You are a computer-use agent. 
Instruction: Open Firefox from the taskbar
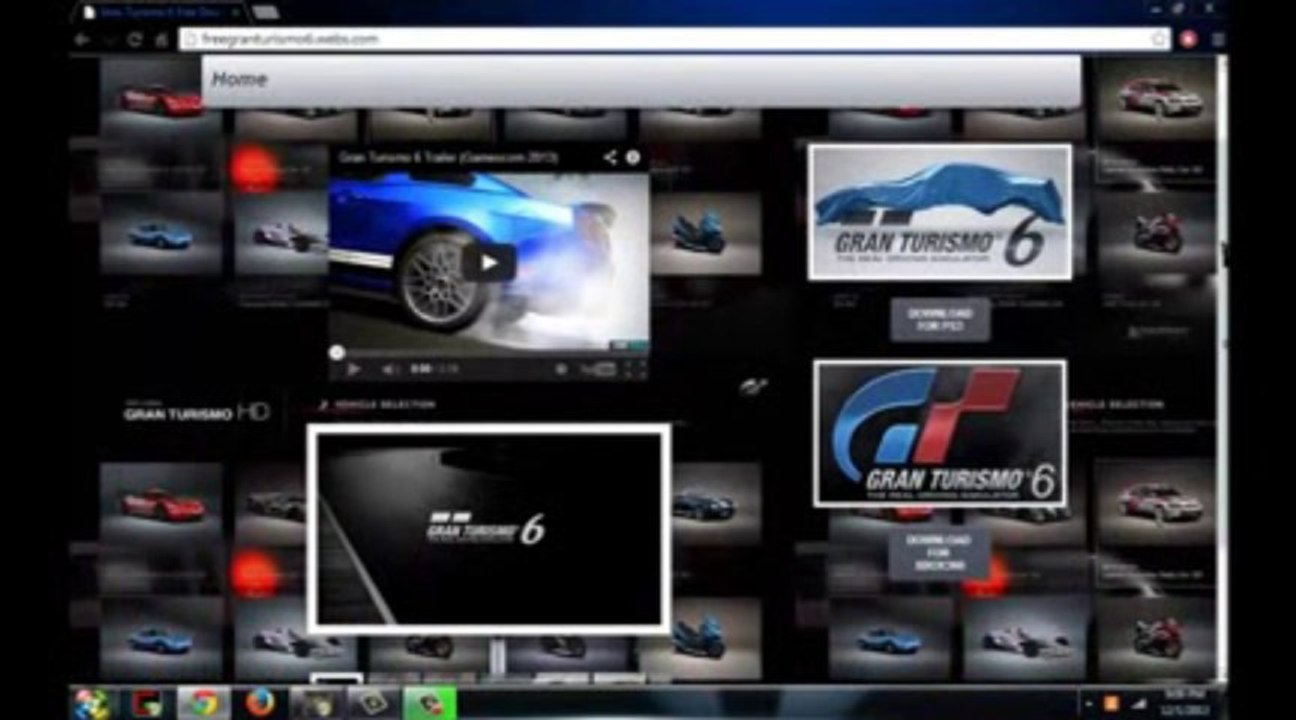(x=260, y=703)
